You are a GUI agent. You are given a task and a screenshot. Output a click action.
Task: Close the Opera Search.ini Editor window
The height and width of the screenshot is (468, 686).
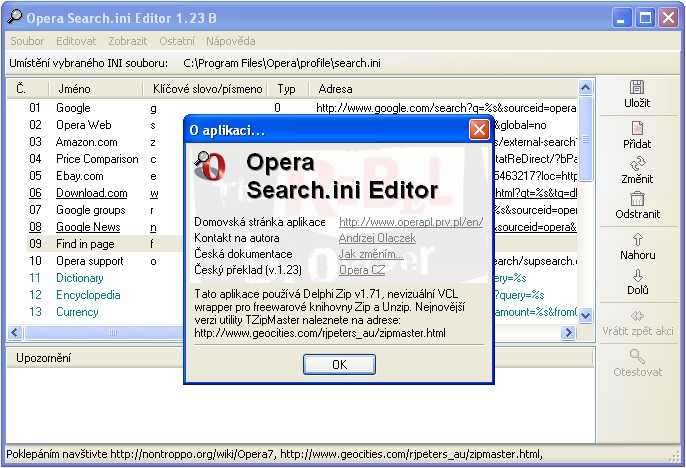668,18
